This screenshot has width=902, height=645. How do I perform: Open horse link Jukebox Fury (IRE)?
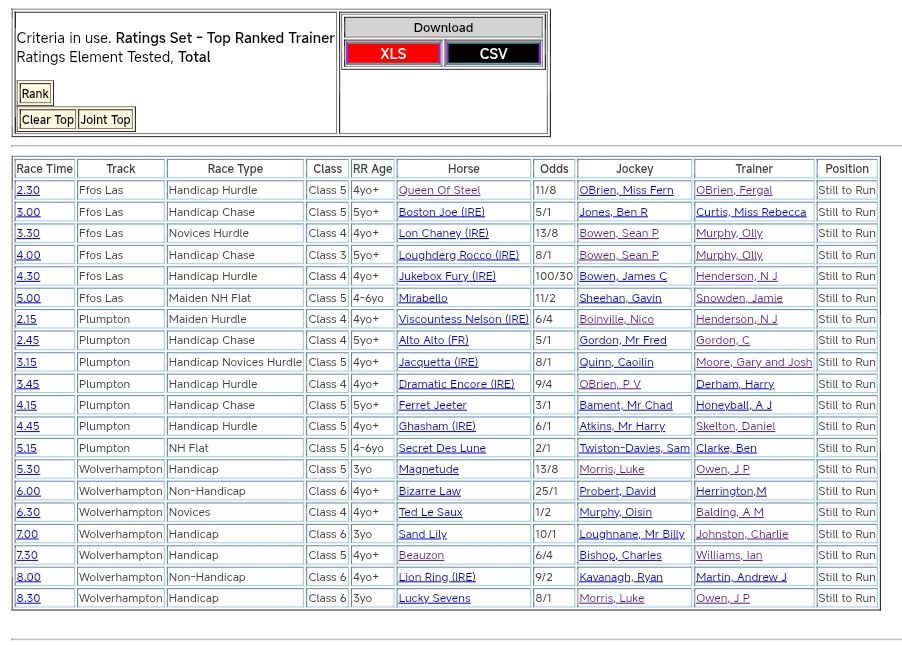(446, 276)
